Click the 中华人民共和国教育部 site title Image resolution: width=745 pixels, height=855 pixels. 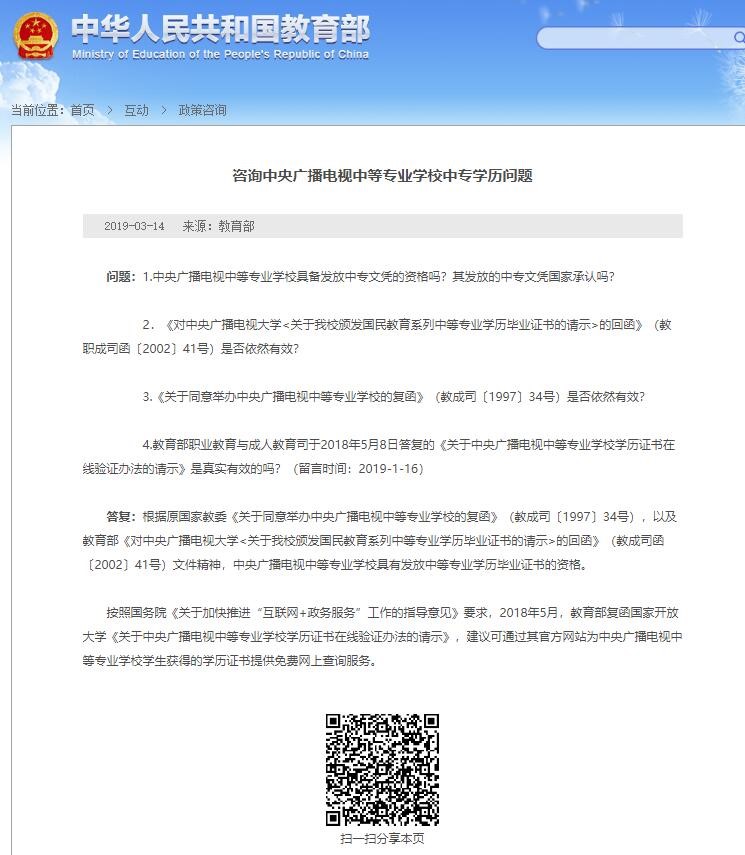(221, 29)
